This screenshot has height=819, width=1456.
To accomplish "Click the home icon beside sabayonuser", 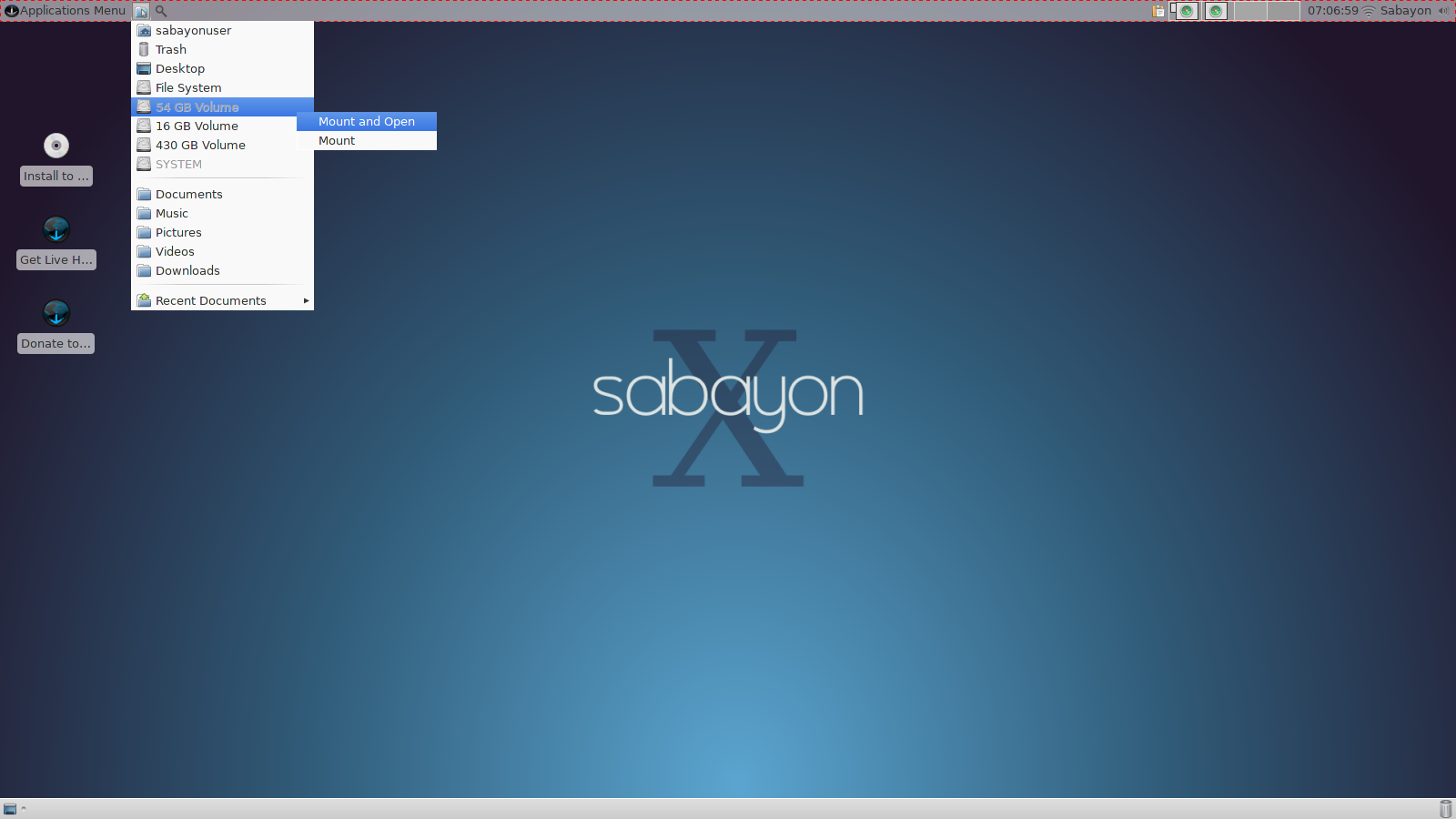I will point(144,30).
